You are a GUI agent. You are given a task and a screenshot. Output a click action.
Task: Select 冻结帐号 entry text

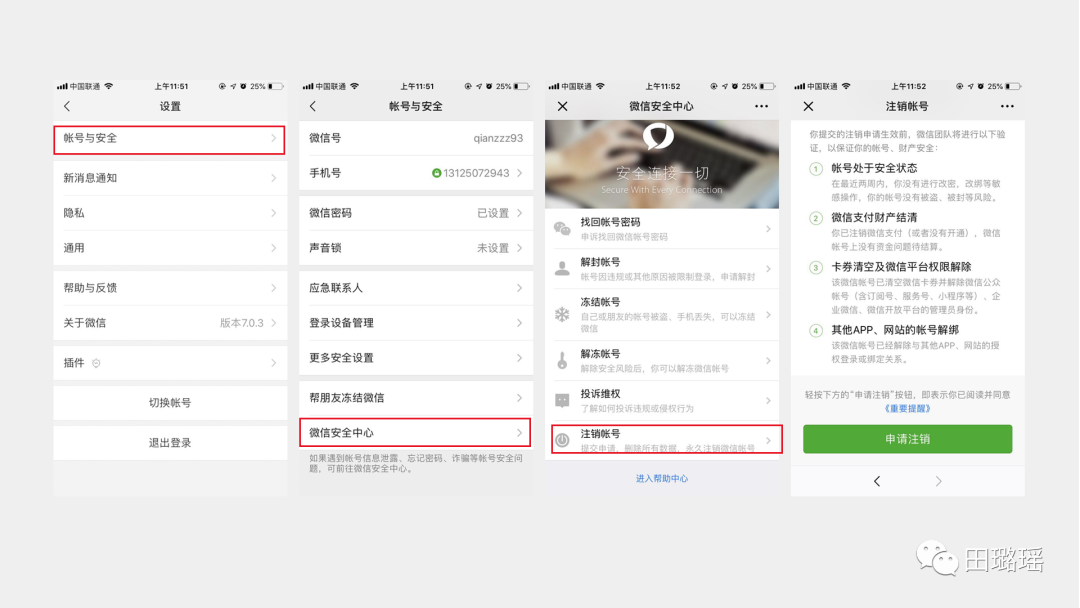coord(600,302)
